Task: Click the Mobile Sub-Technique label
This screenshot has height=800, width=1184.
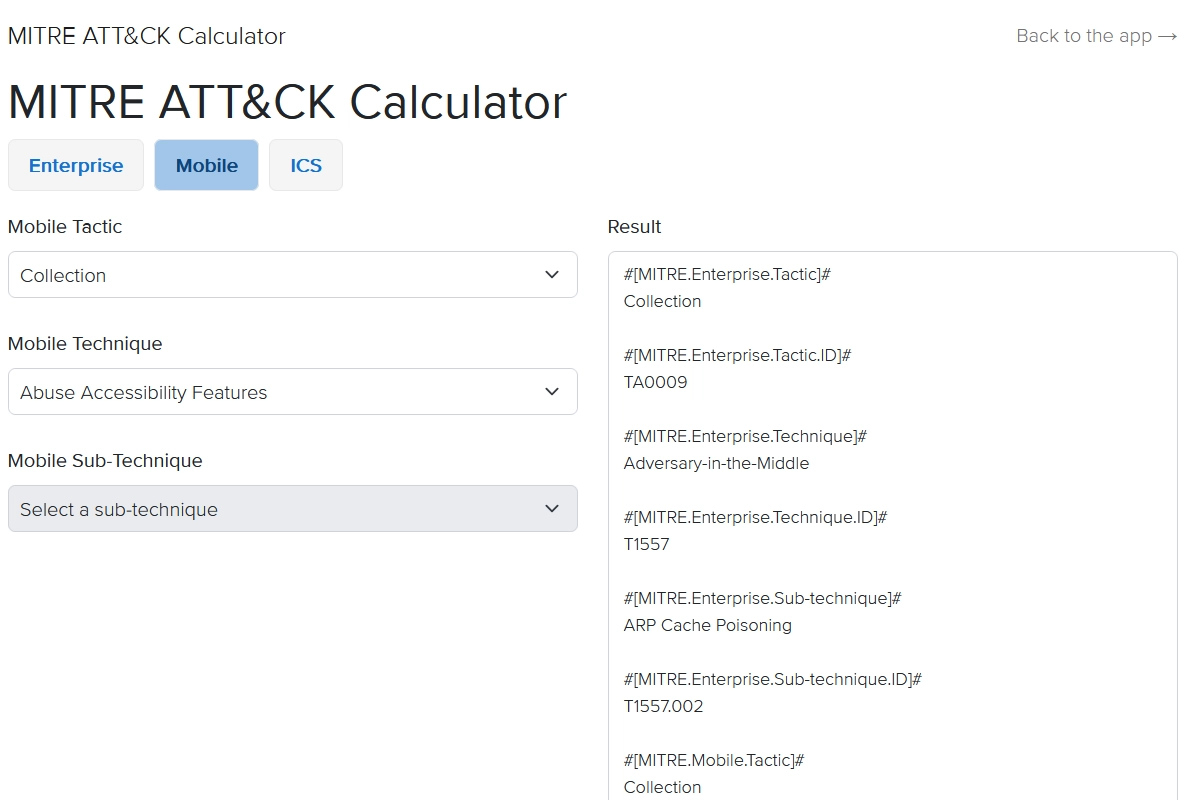Action: [105, 461]
